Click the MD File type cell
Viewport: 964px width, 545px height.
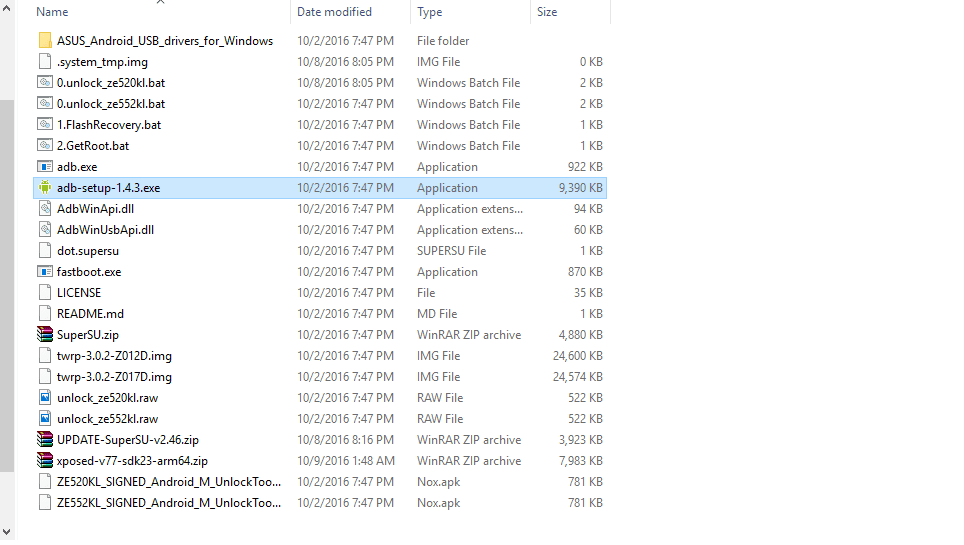click(x=437, y=313)
